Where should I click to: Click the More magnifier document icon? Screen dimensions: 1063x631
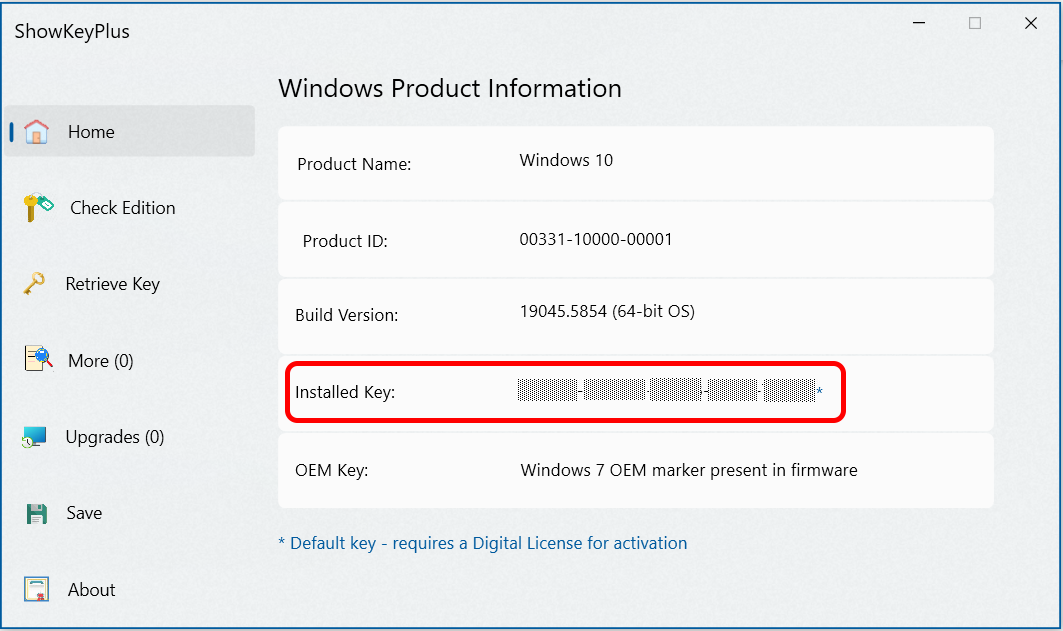39,359
